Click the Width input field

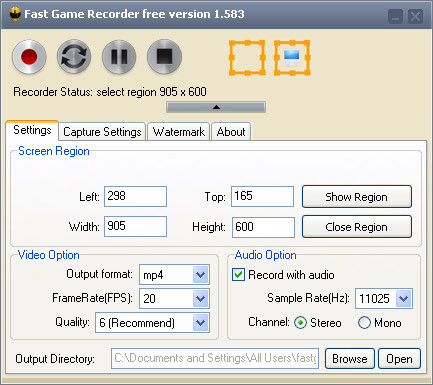coord(135,226)
